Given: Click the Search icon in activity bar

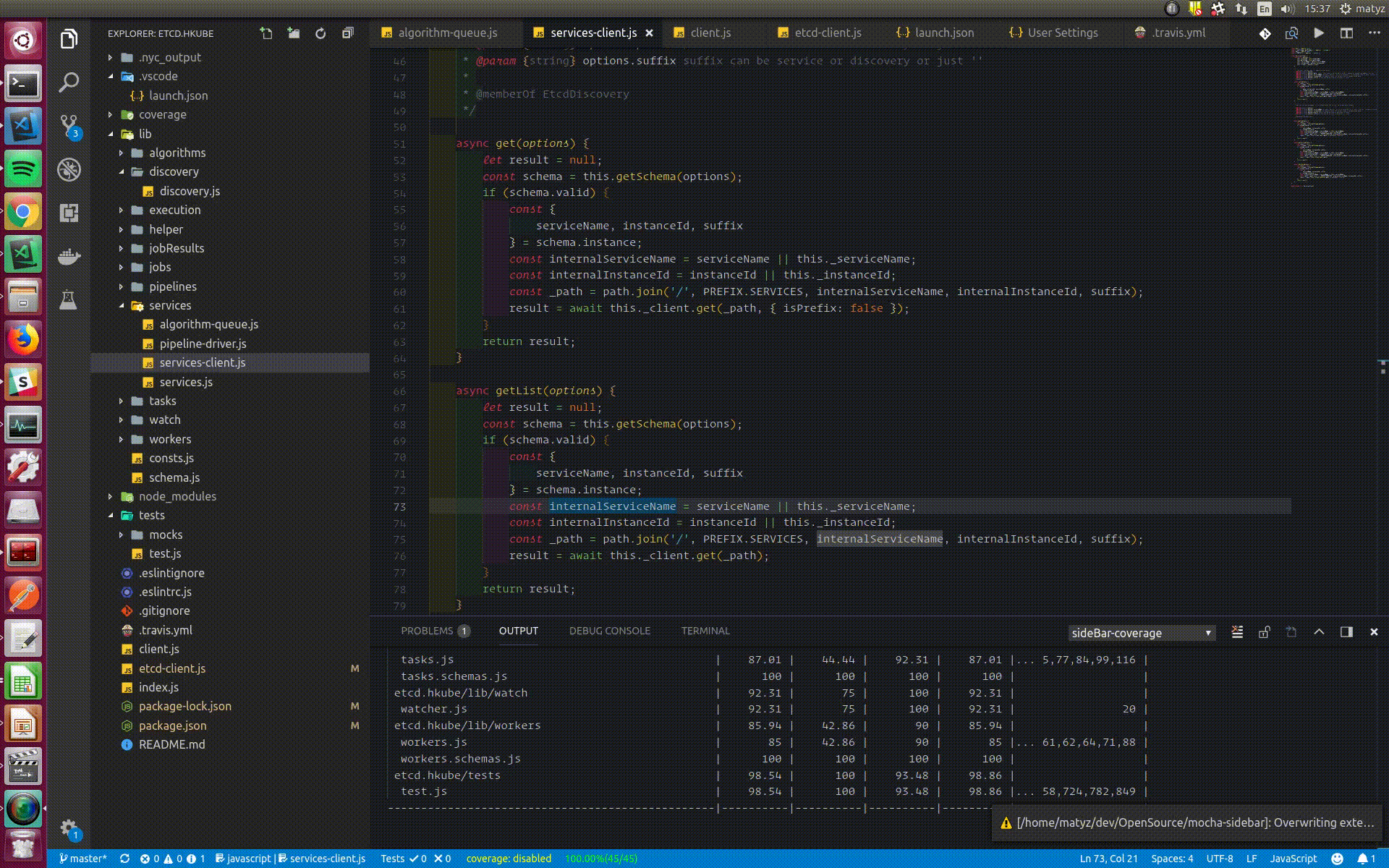Looking at the screenshot, I should 68,82.
